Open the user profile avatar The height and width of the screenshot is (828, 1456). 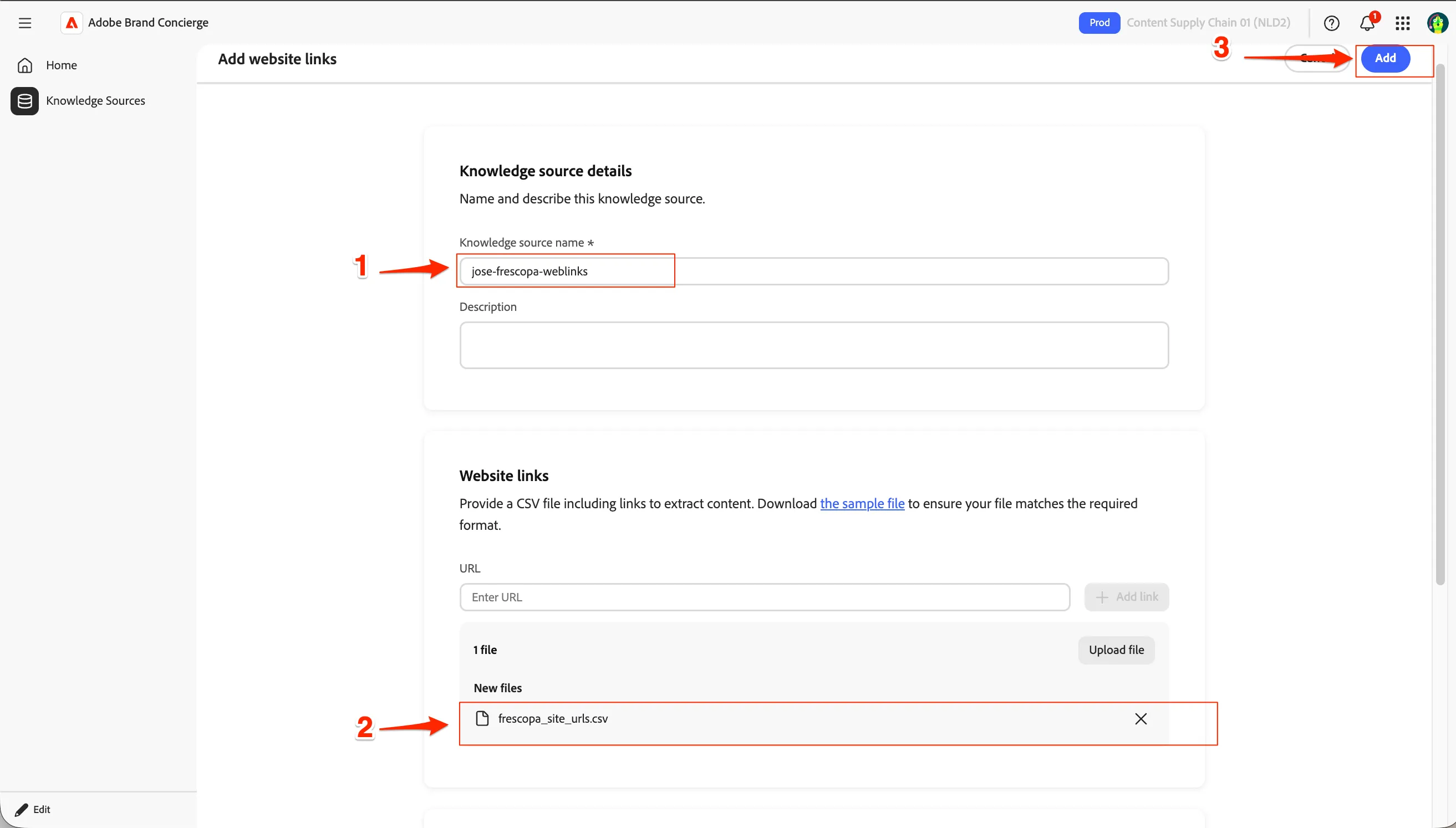click(x=1437, y=23)
